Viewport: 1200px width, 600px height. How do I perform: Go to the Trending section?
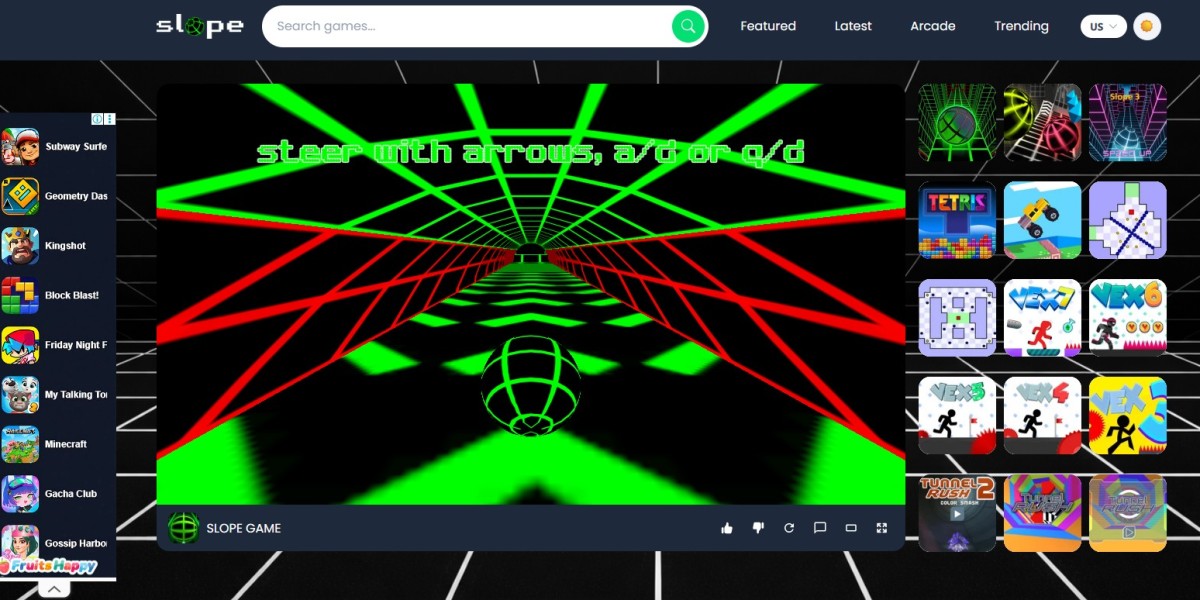click(1021, 26)
